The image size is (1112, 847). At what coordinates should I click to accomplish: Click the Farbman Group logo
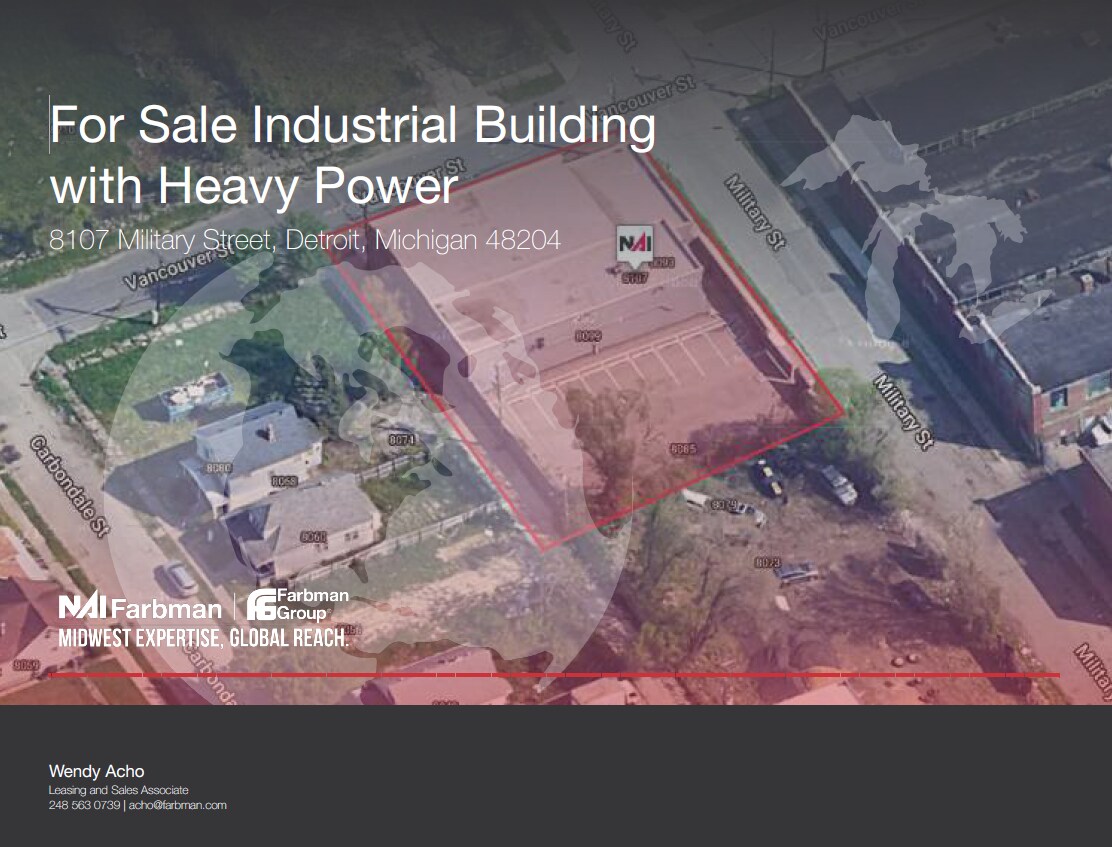tap(298, 605)
